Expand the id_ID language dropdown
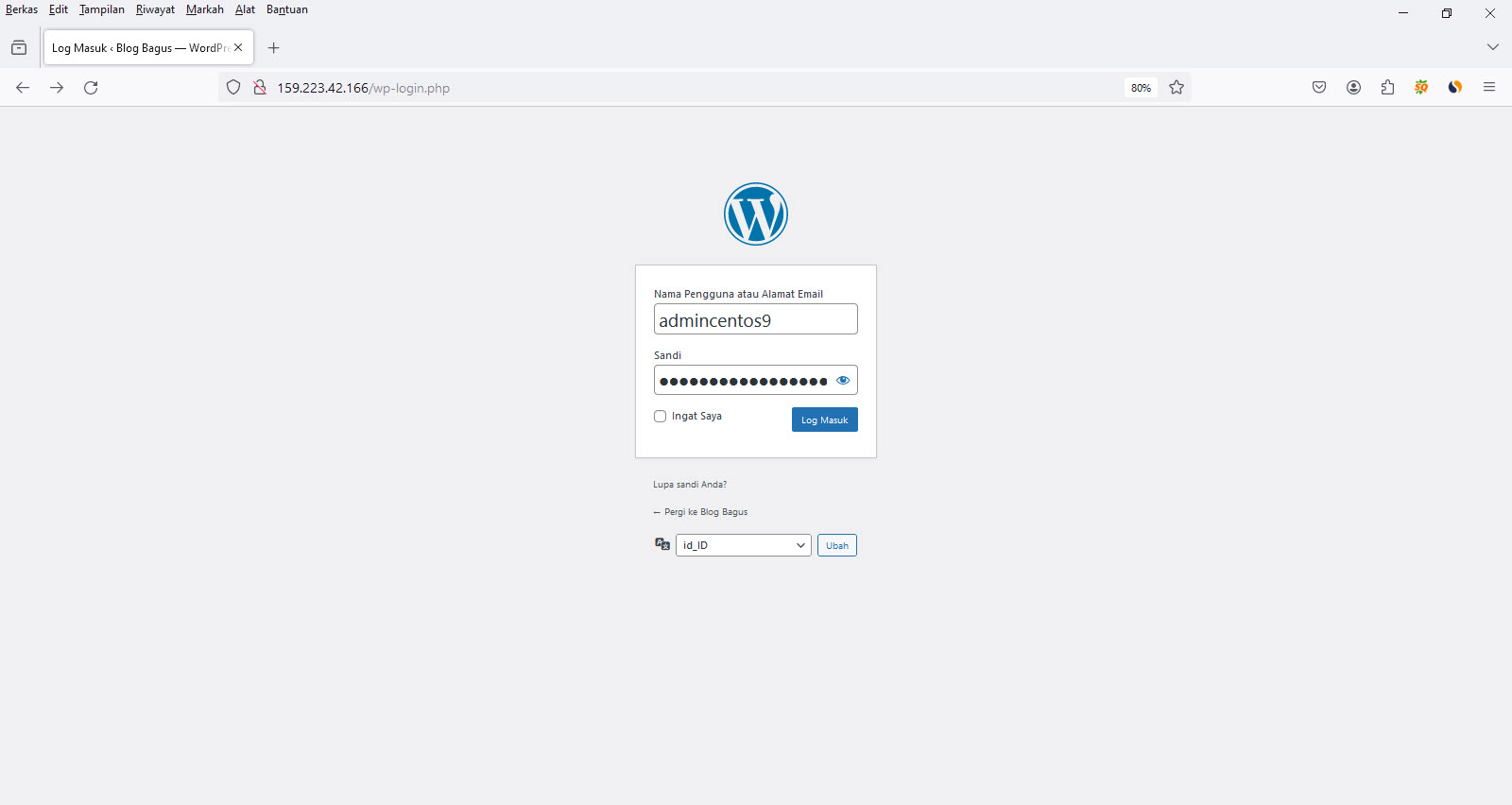The width and height of the screenshot is (1512, 805). tap(743, 545)
